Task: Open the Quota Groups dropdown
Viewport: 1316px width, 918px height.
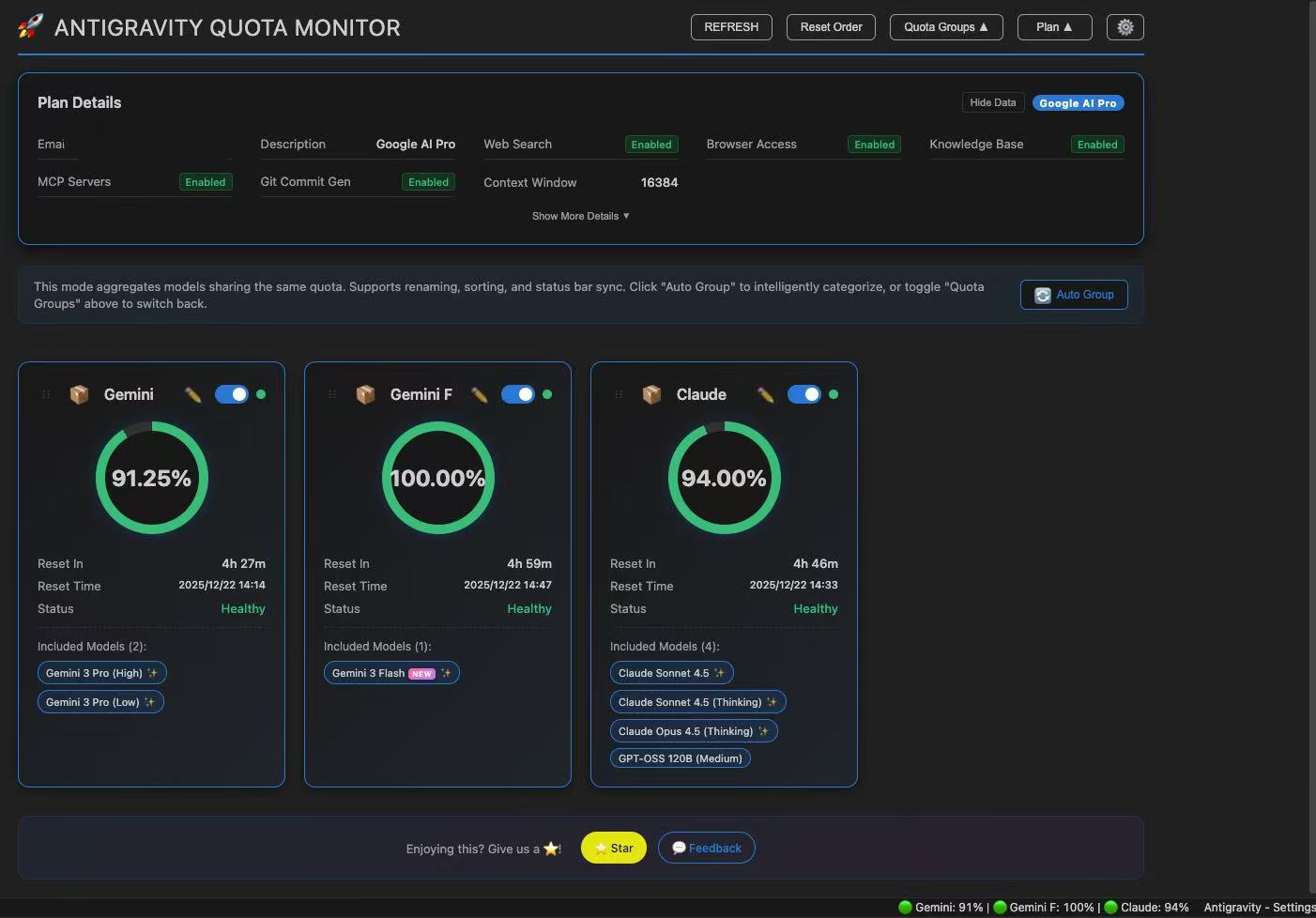Action: [x=945, y=26]
